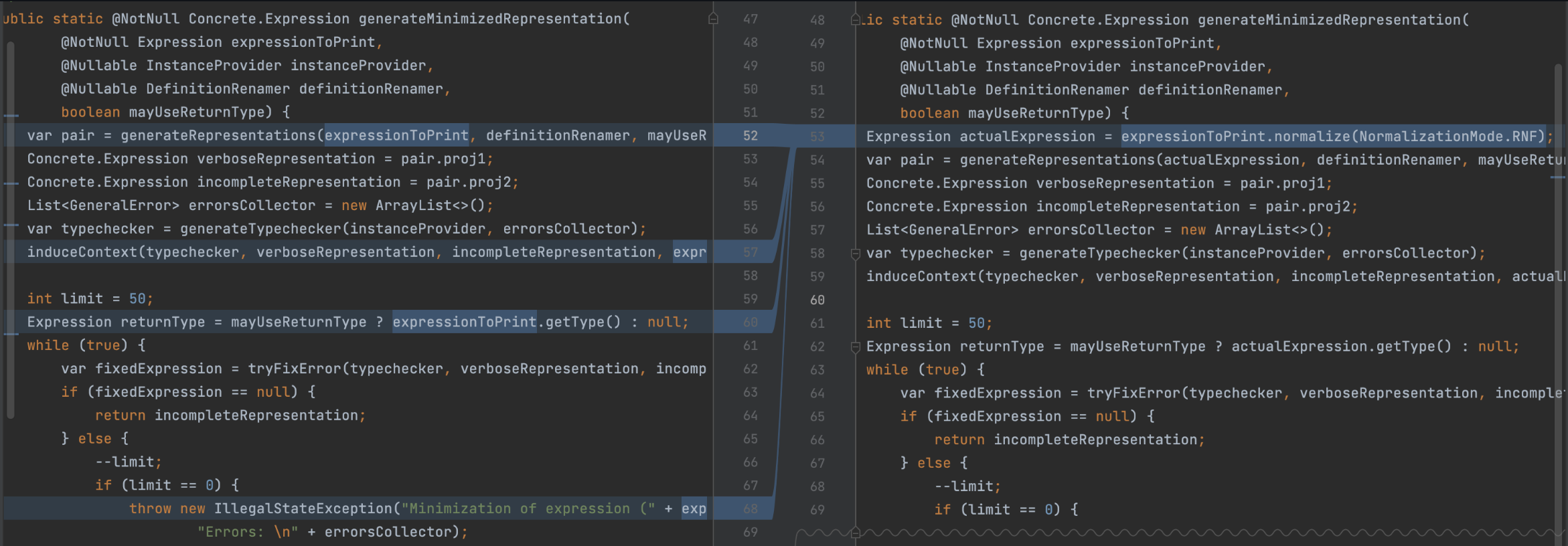Image resolution: width=1568 pixels, height=546 pixels.
Task: Toggle fold marker beside right line 62
Action: tap(855, 347)
